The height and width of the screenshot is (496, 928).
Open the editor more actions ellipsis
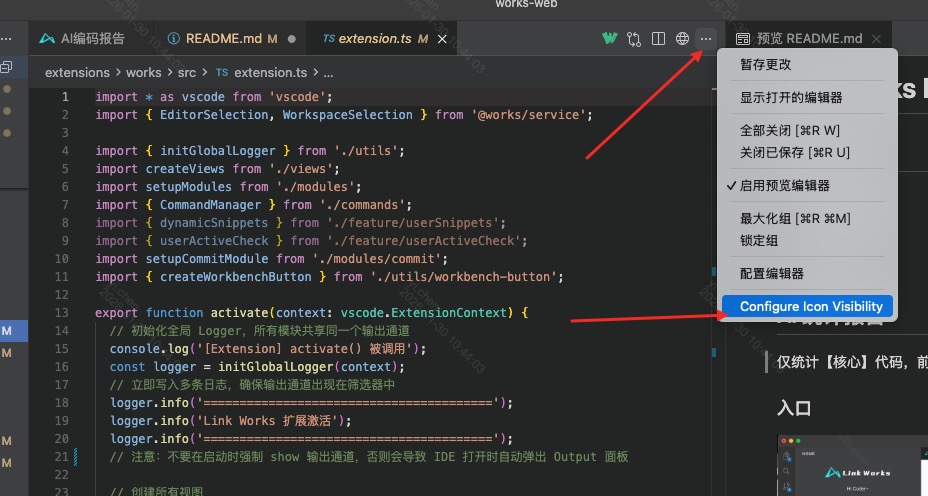tap(706, 39)
